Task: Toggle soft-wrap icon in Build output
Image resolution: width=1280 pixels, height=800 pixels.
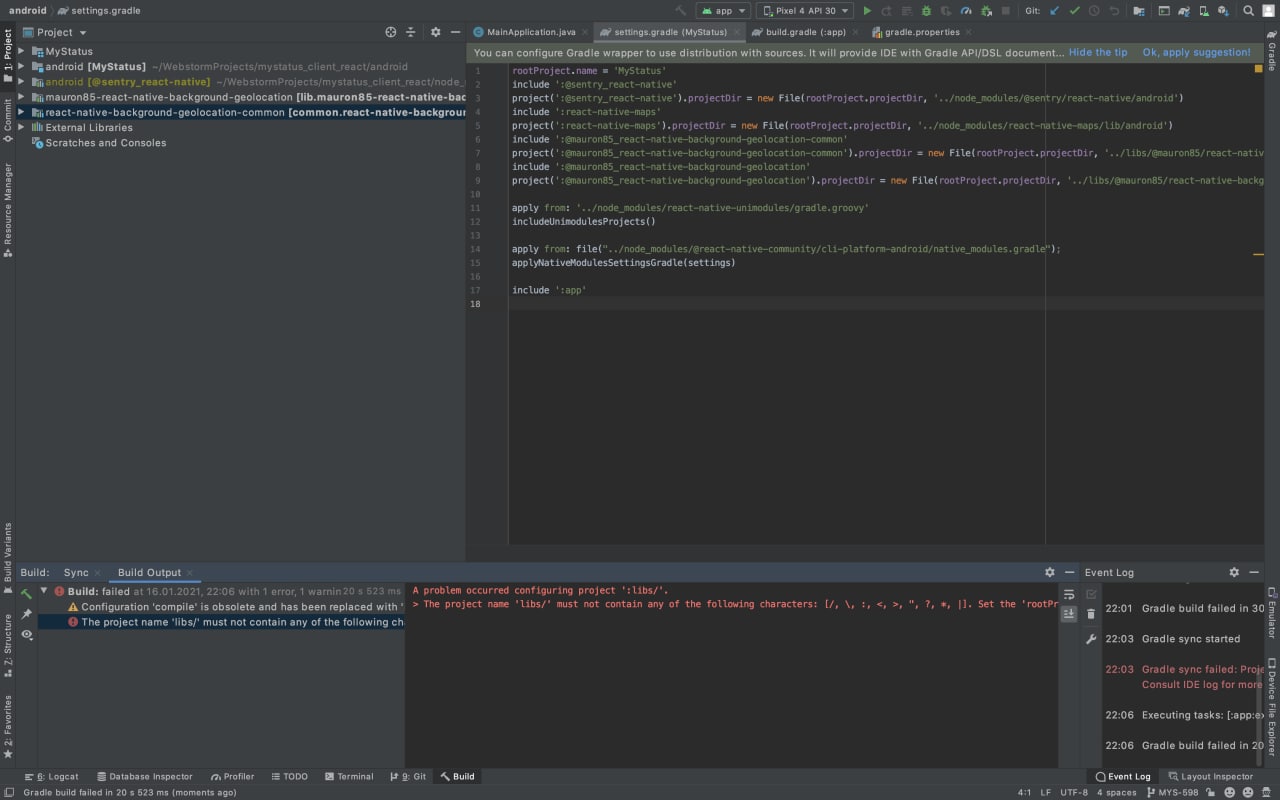Action: click(1069, 594)
